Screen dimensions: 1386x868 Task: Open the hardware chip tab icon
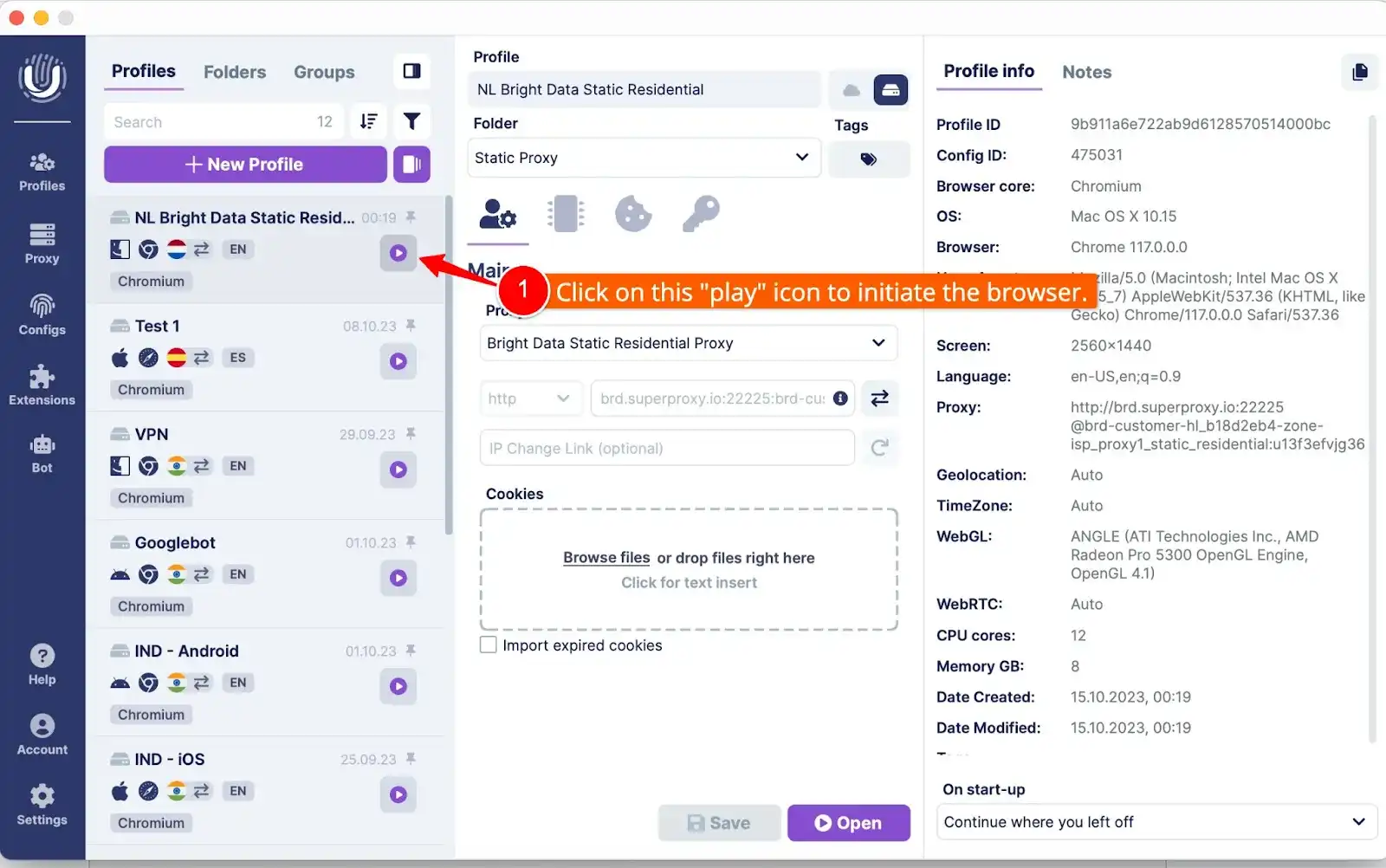coord(566,213)
